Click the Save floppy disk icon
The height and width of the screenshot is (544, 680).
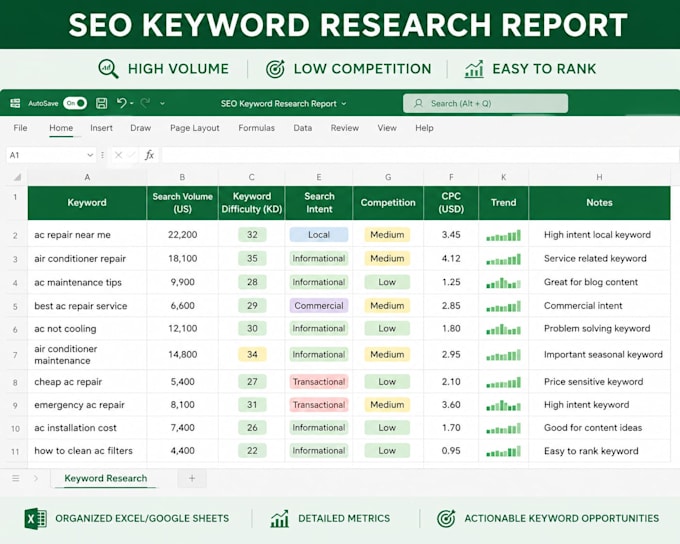coord(101,103)
